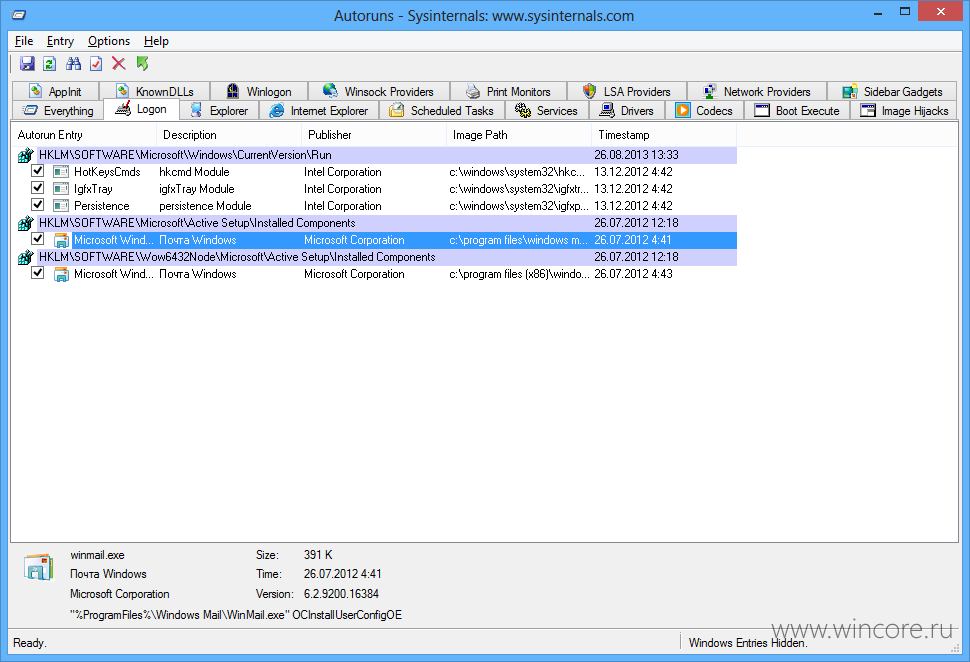Click the Properties toolbar icon
Screen dimensions: 970x662
coord(96,63)
